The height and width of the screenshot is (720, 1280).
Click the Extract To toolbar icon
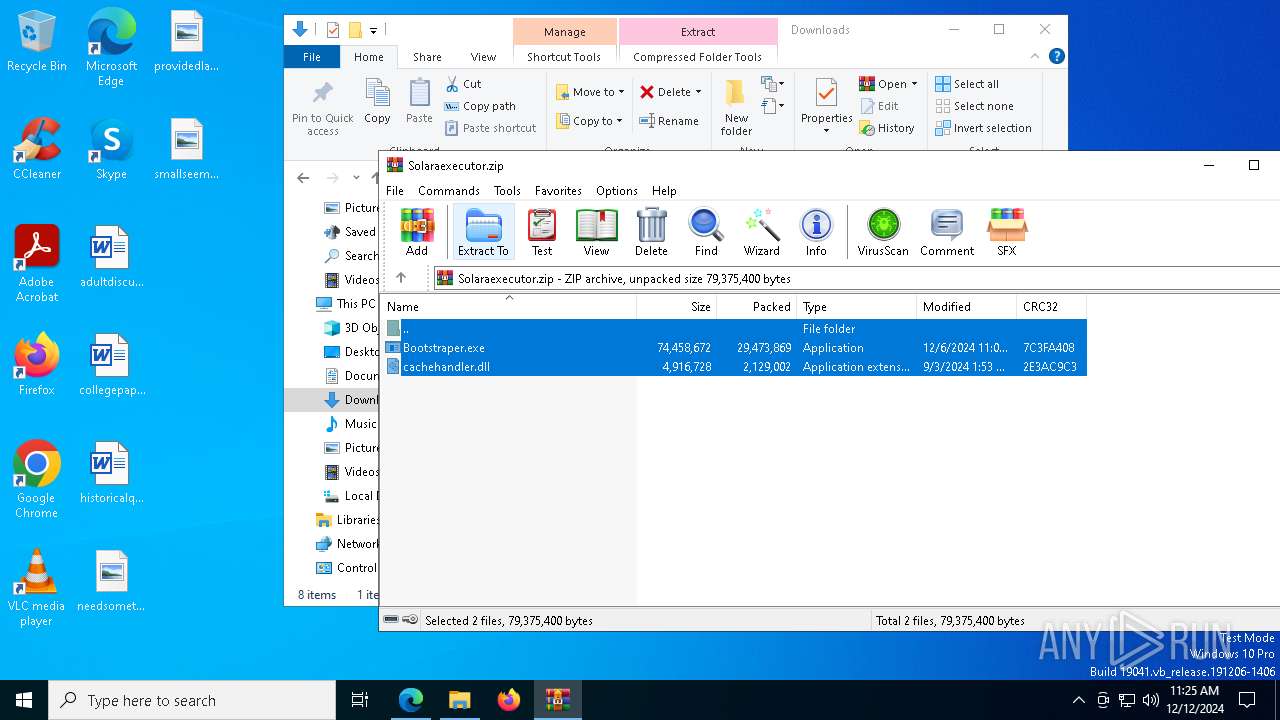(x=483, y=232)
